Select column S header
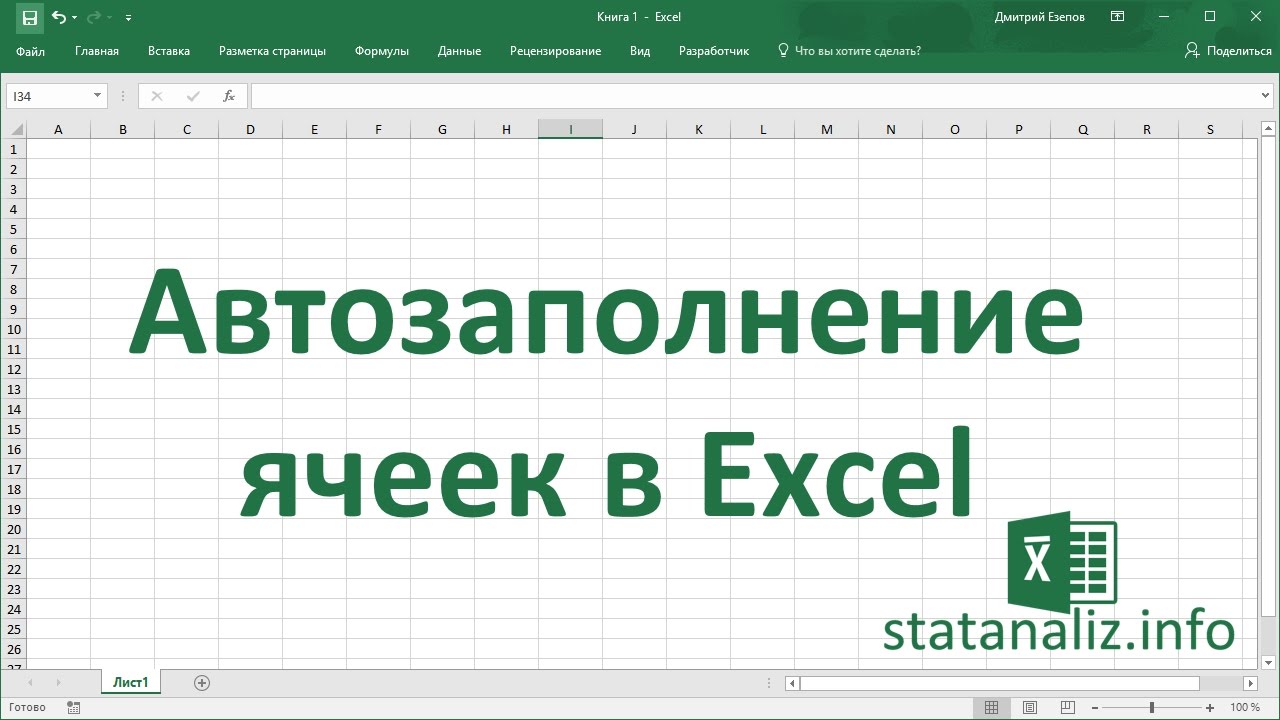The image size is (1280, 720). point(1210,130)
